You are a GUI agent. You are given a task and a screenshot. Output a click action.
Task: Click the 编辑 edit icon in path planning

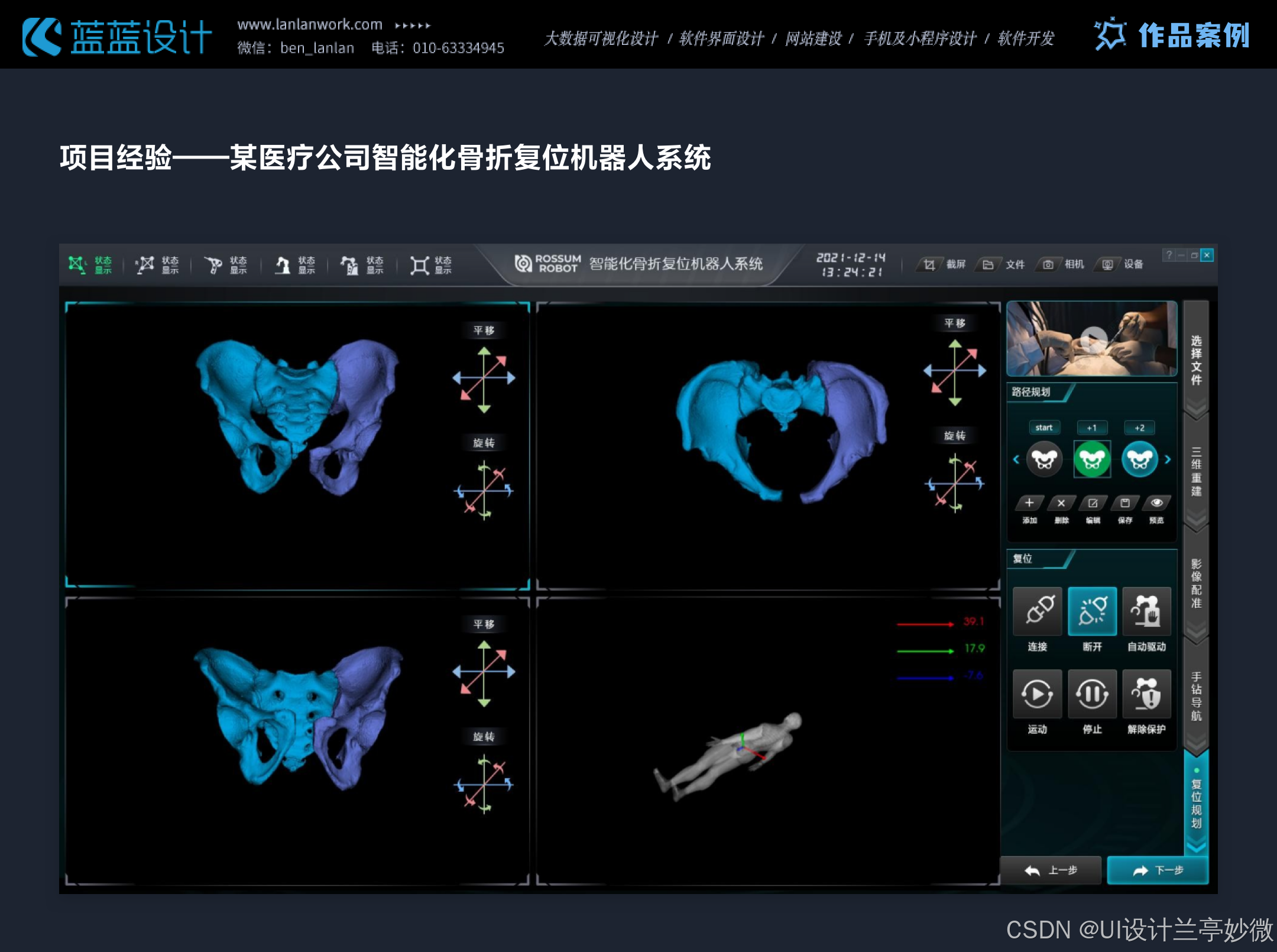(1093, 503)
